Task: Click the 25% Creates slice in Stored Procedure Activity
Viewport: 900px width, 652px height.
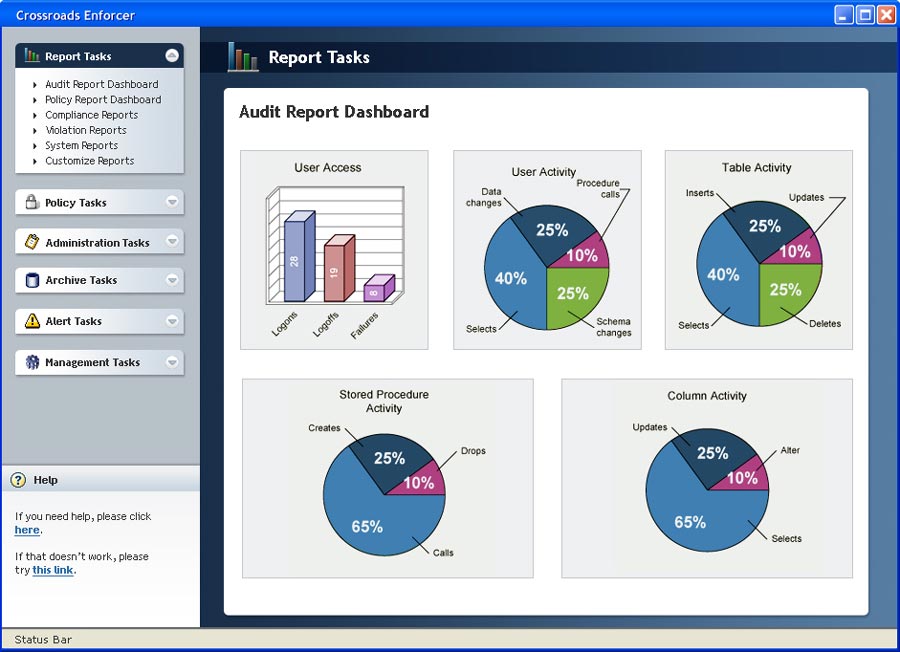Action: pos(390,457)
